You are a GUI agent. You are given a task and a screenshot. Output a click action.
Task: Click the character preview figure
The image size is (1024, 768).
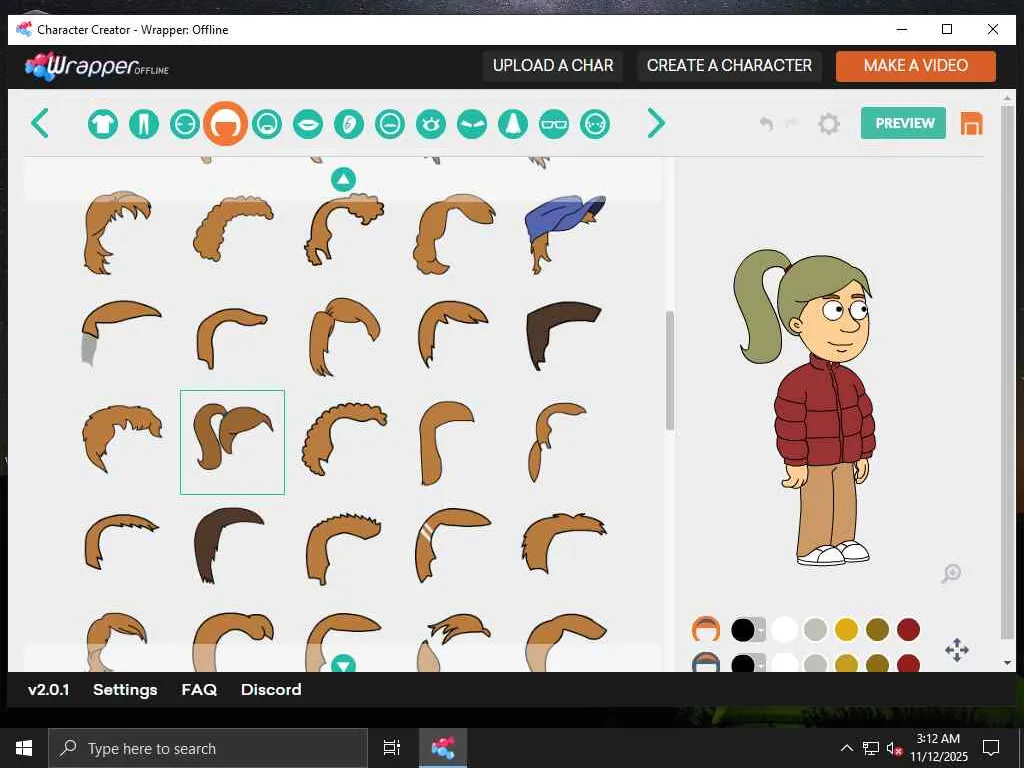[807, 406]
